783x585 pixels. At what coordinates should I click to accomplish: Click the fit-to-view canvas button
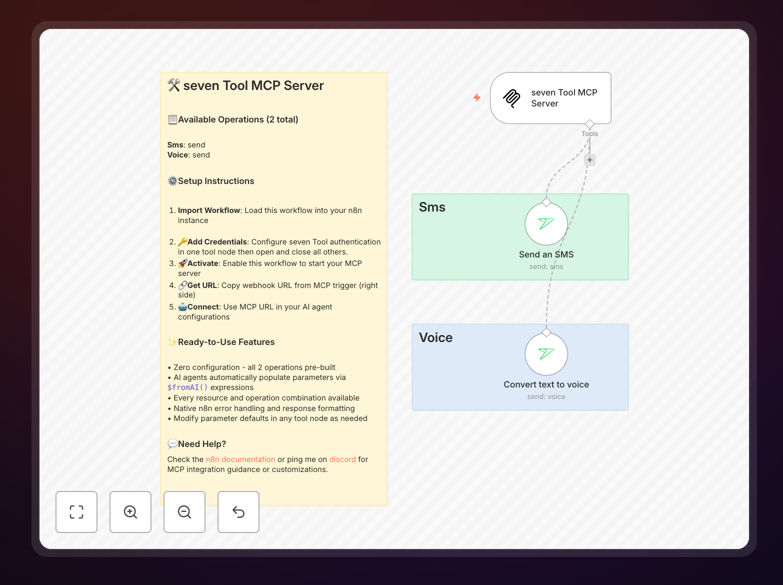pyautogui.click(x=76, y=512)
